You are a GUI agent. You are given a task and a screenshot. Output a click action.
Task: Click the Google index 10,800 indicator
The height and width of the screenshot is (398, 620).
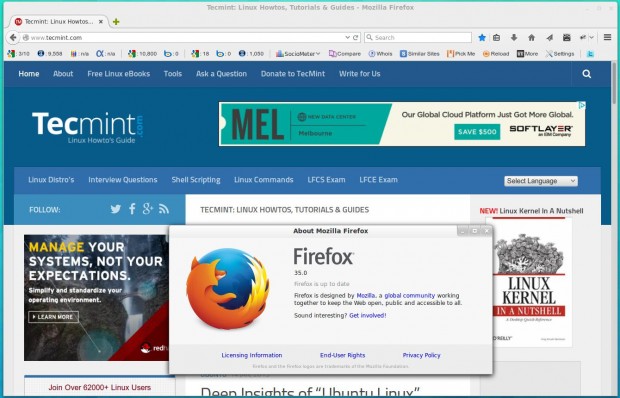click(142, 54)
